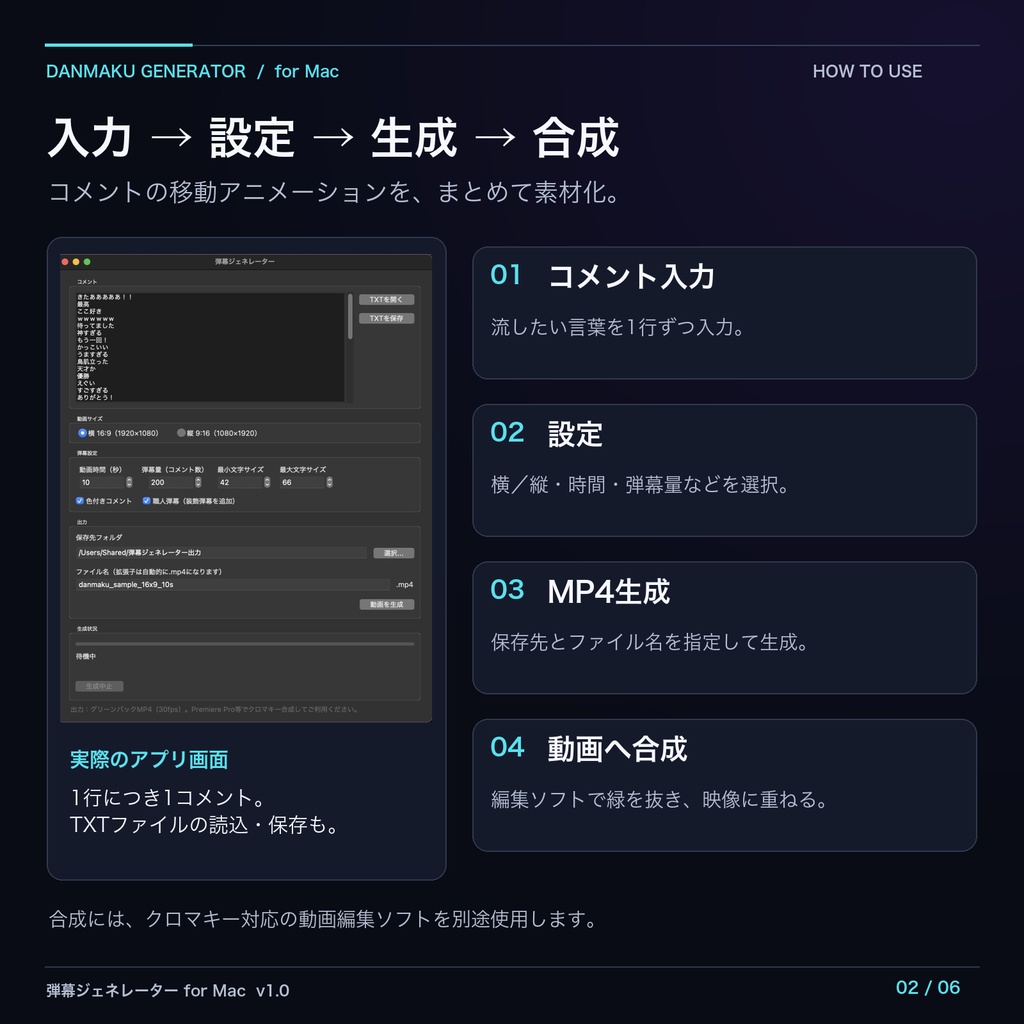Image resolution: width=1024 pixels, height=1024 pixels.
Task: Click the TXTを保存 button
Action: [x=387, y=319]
